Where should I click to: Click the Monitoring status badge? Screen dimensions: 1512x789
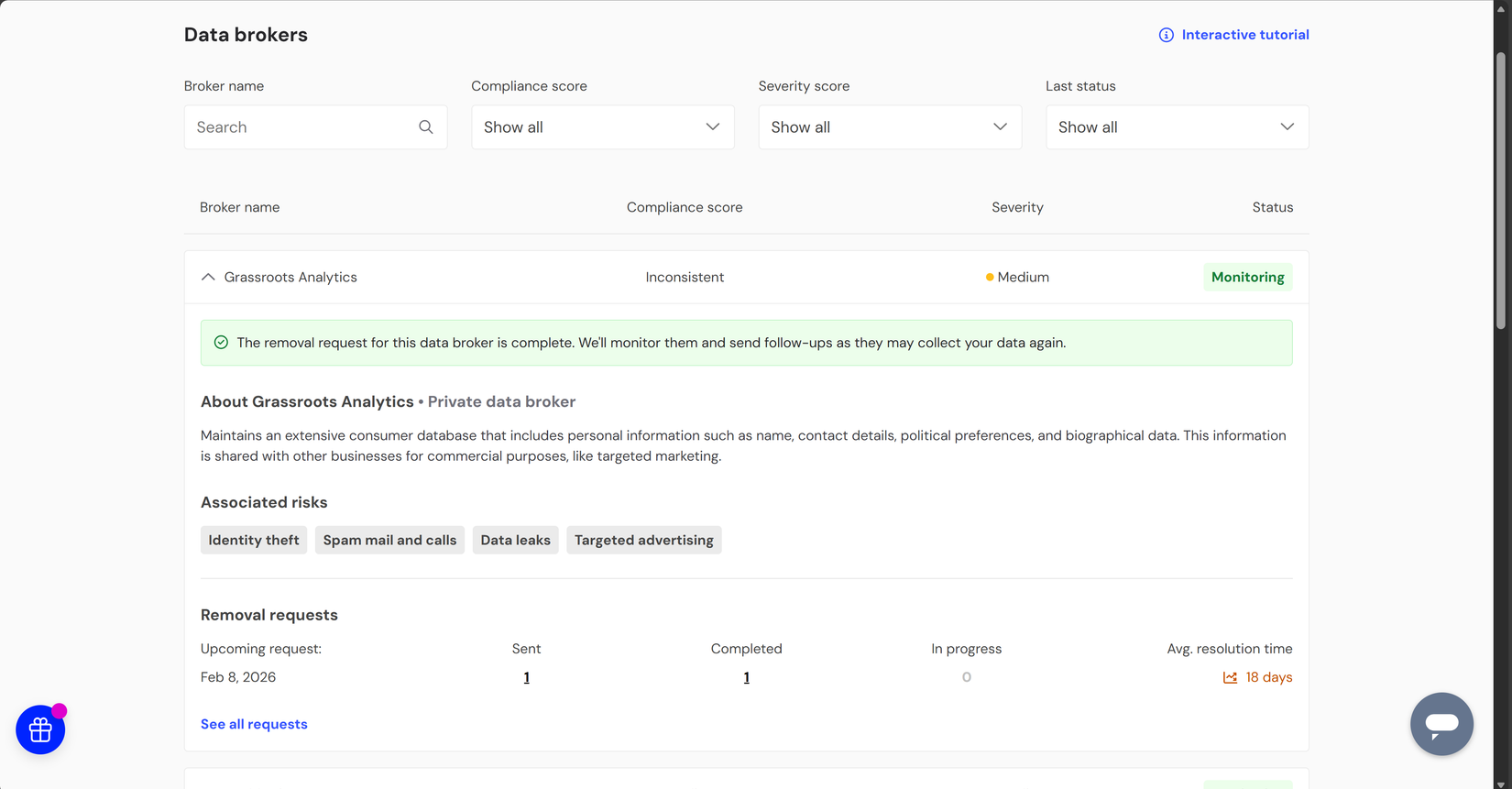1247,277
